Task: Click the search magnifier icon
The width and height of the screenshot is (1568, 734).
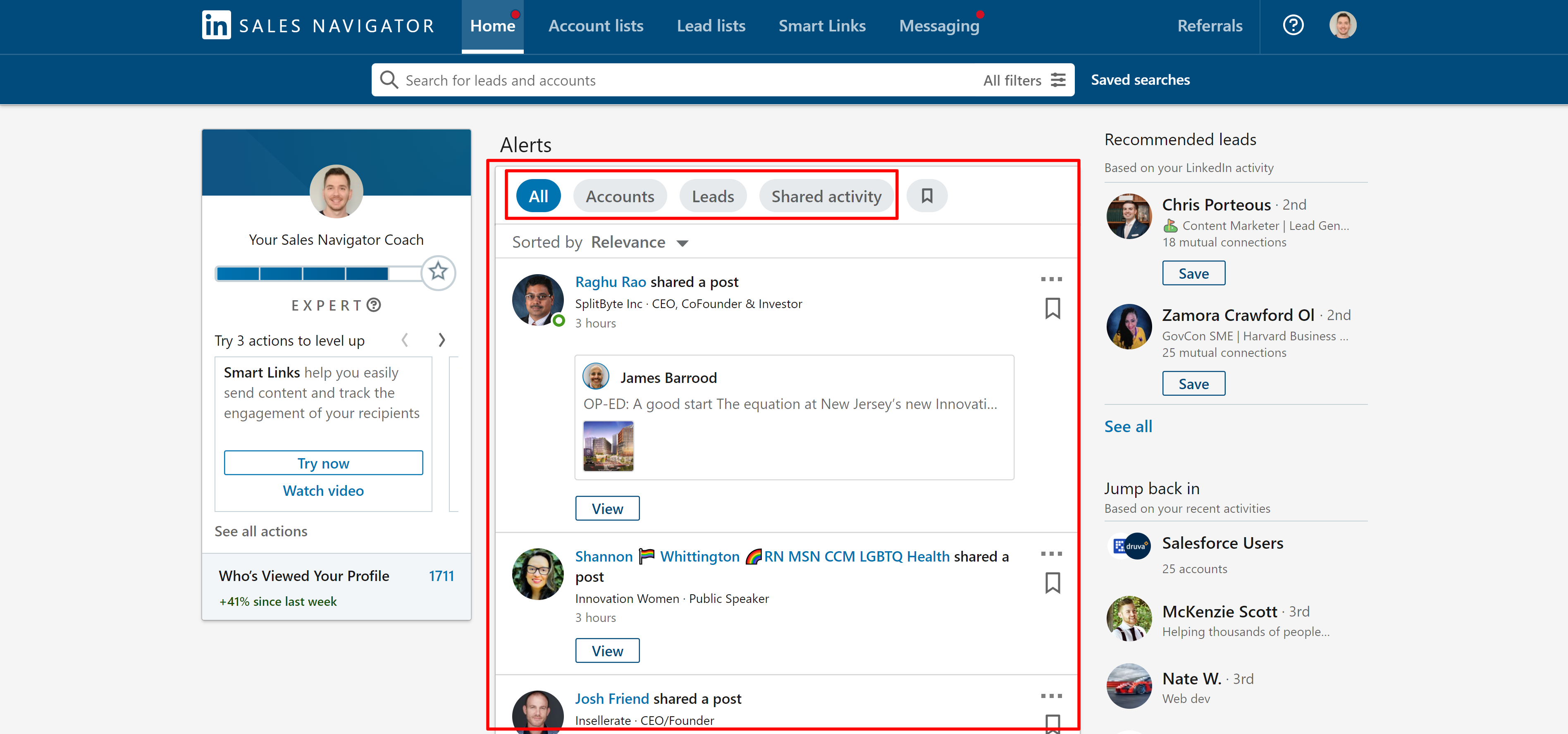Action: (x=388, y=80)
